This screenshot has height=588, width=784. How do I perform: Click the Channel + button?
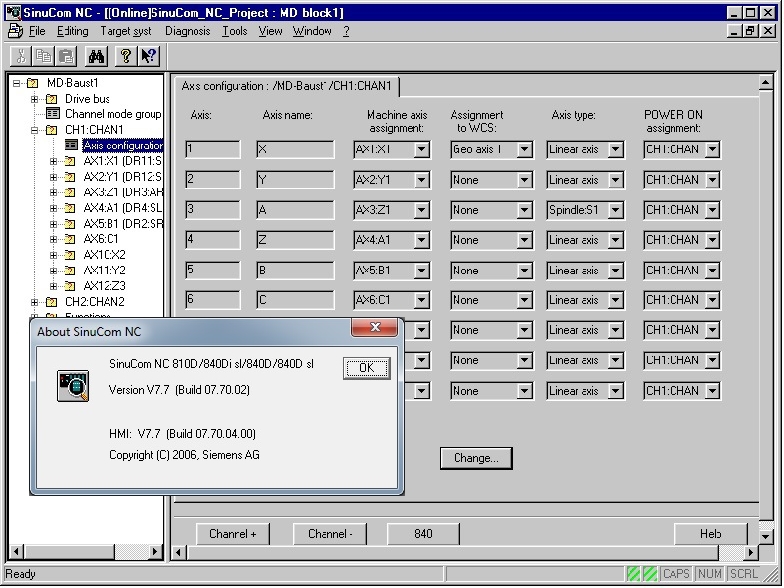(x=232, y=534)
